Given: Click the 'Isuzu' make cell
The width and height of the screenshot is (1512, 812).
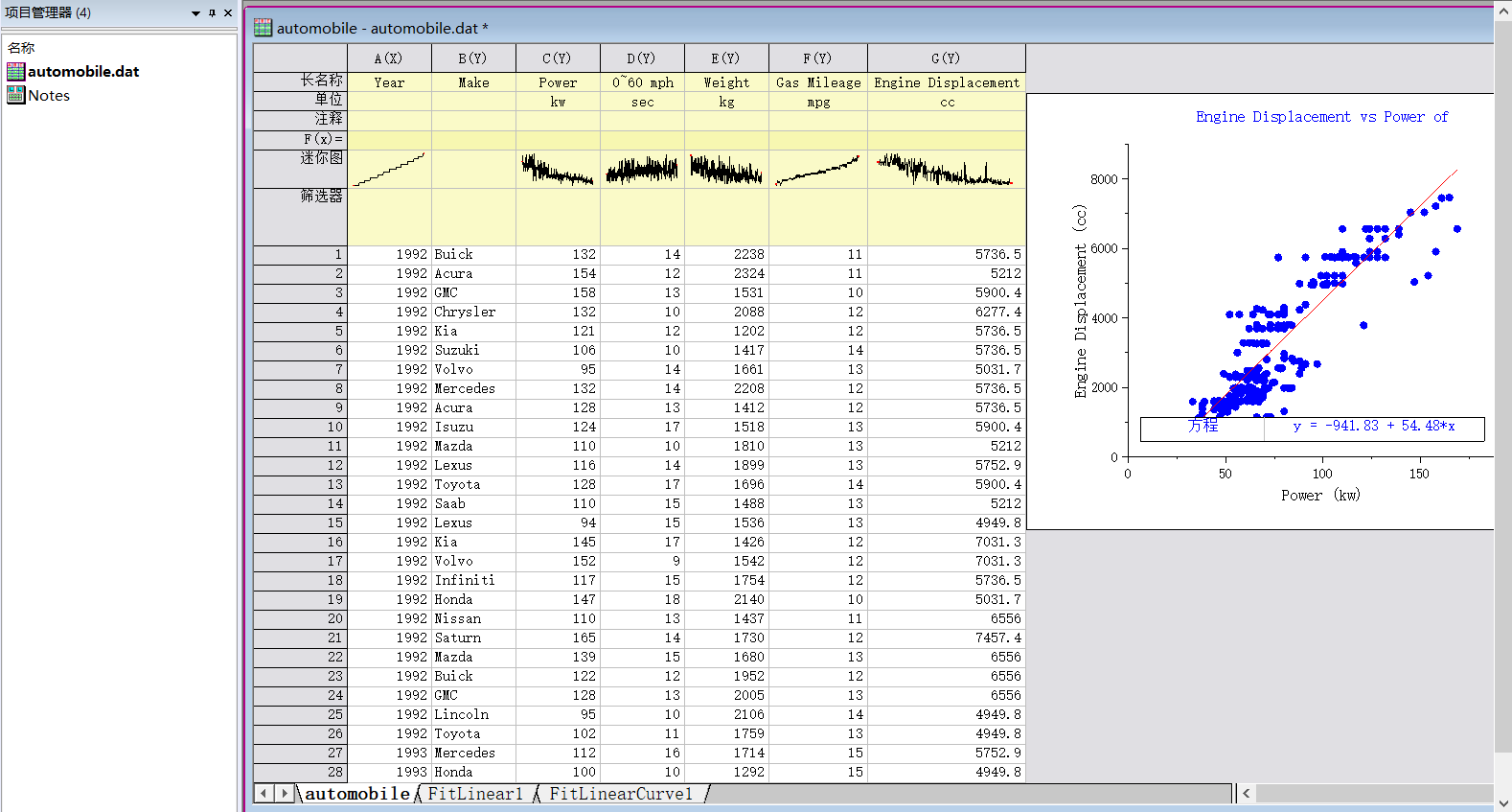Looking at the screenshot, I should [473, 428].
